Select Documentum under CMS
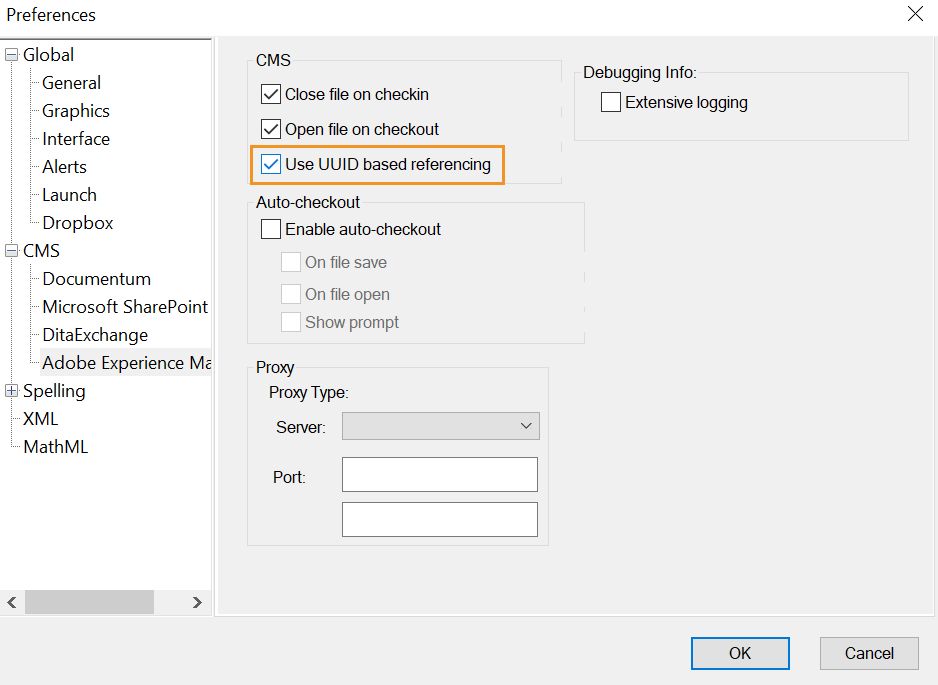Viewport: 938px width, 685px height. point(96,279)
